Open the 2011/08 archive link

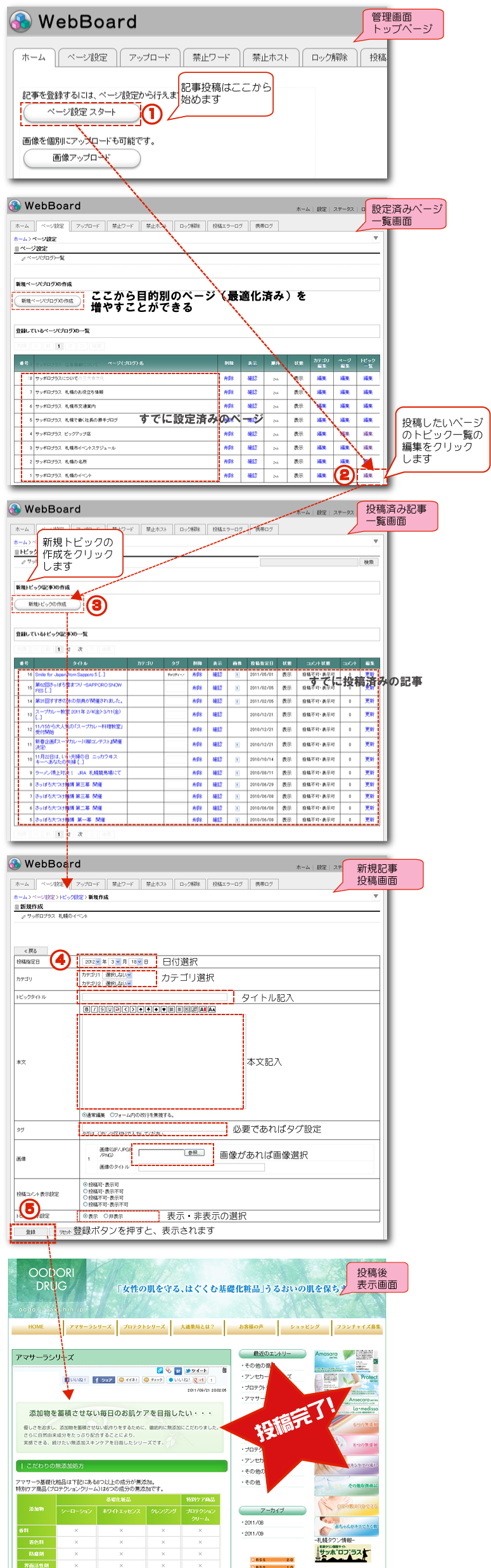pos(255,1522)
